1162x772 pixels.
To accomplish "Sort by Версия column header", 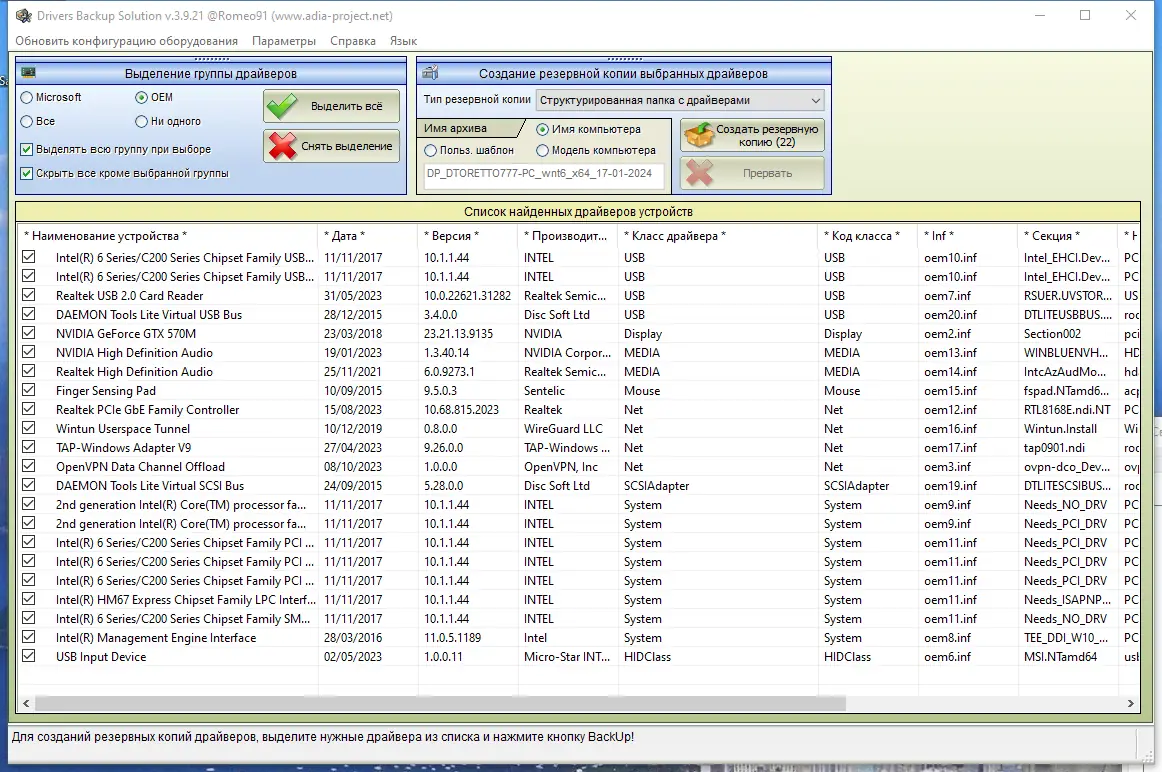I will tap(468, 236).
